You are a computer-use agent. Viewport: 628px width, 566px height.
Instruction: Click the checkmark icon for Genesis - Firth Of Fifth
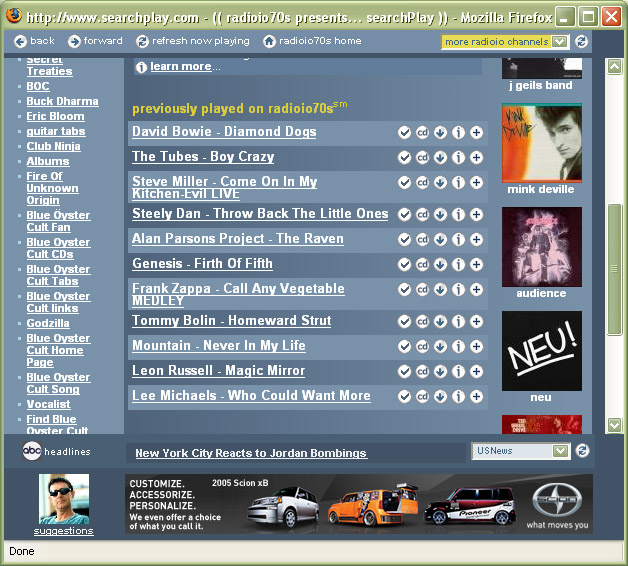pos(405,264)
